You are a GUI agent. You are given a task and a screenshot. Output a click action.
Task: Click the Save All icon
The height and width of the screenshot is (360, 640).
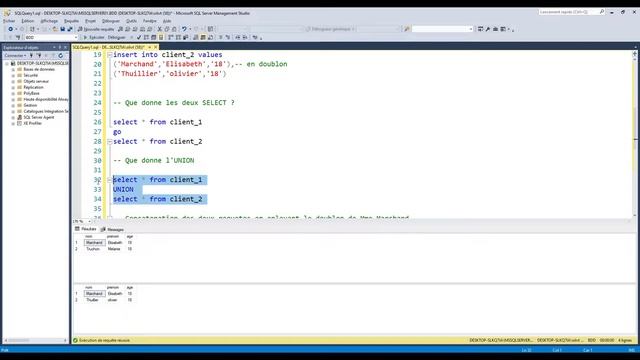pos(70,29)
